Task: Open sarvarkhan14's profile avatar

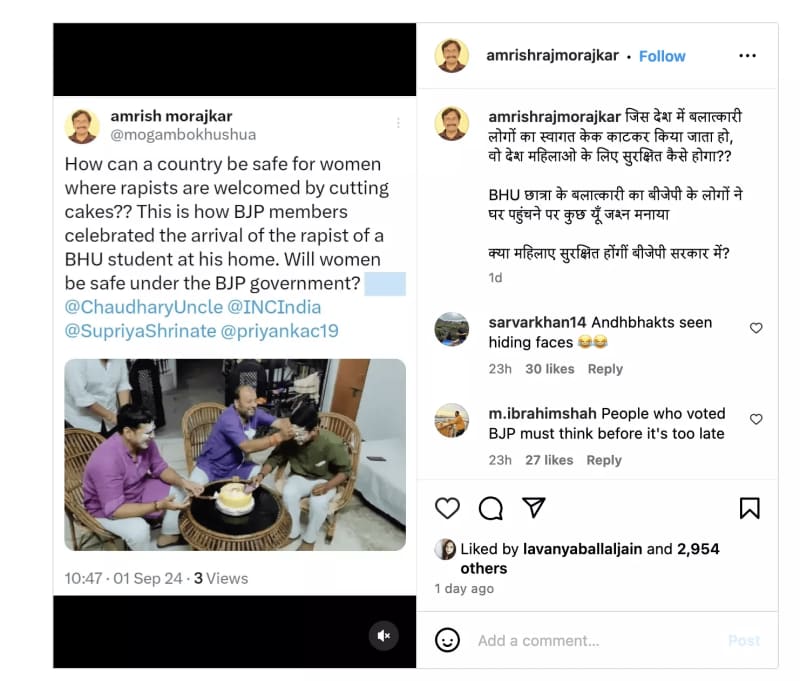Action: point(452,329)
